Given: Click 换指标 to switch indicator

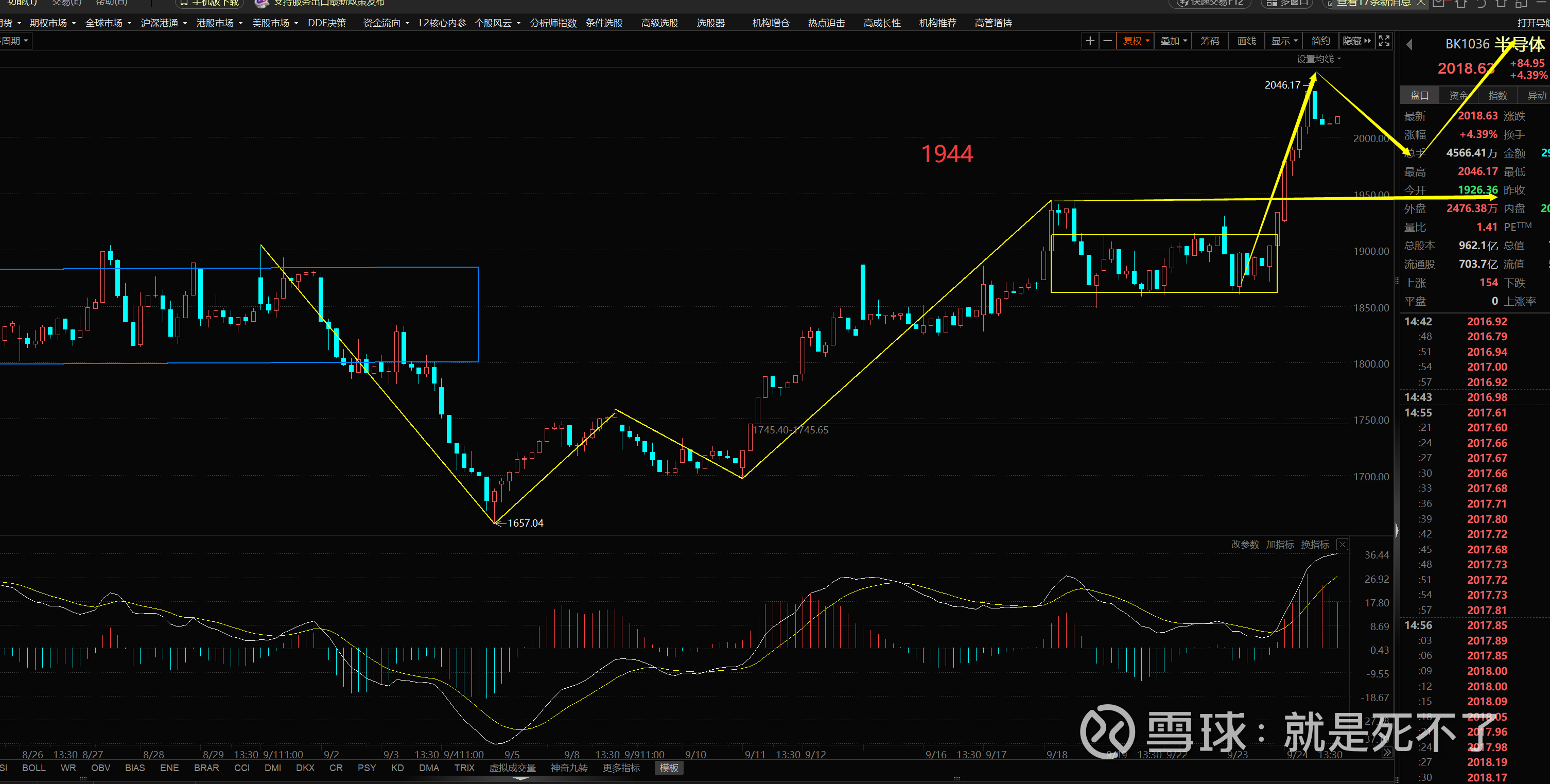Looking at the screenshot, I should (x=1315, y=545).
